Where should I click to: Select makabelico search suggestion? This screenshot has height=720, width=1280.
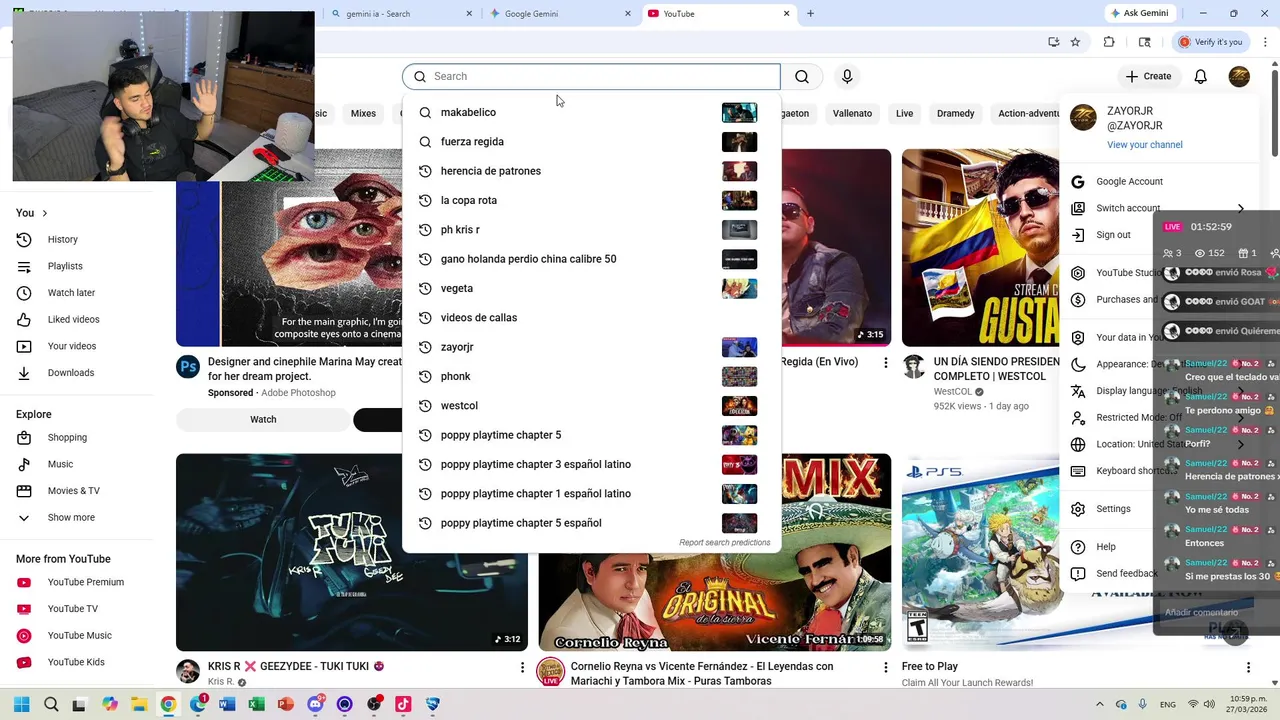[591, 113]
